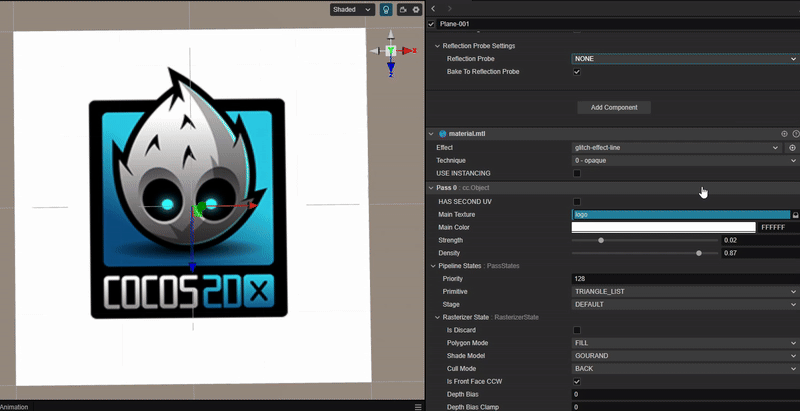Select the red X move handle arrow
This screenshot has height=411, width=800.
tap(253, 206)
